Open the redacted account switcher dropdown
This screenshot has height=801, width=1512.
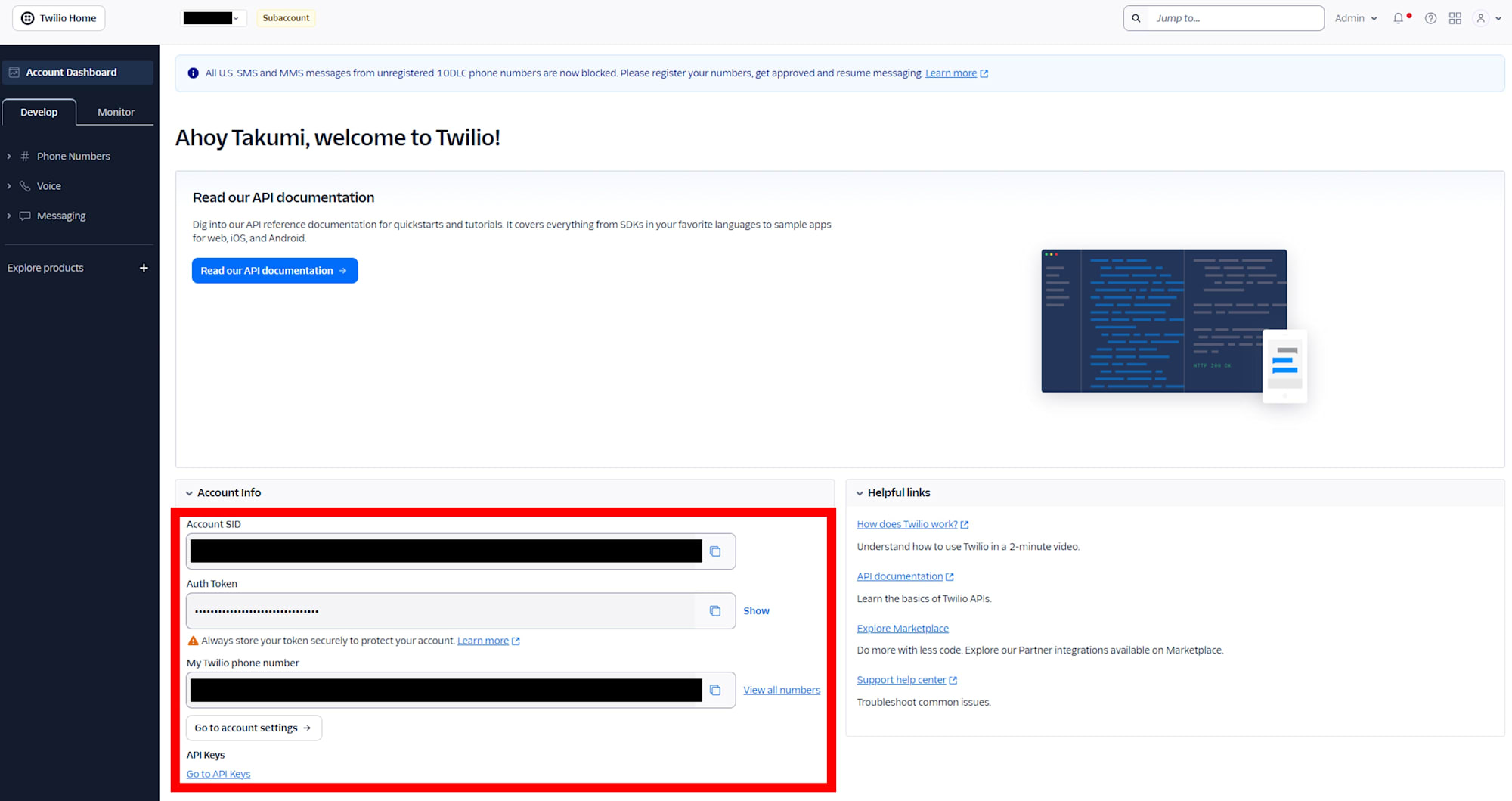[213, 18]
